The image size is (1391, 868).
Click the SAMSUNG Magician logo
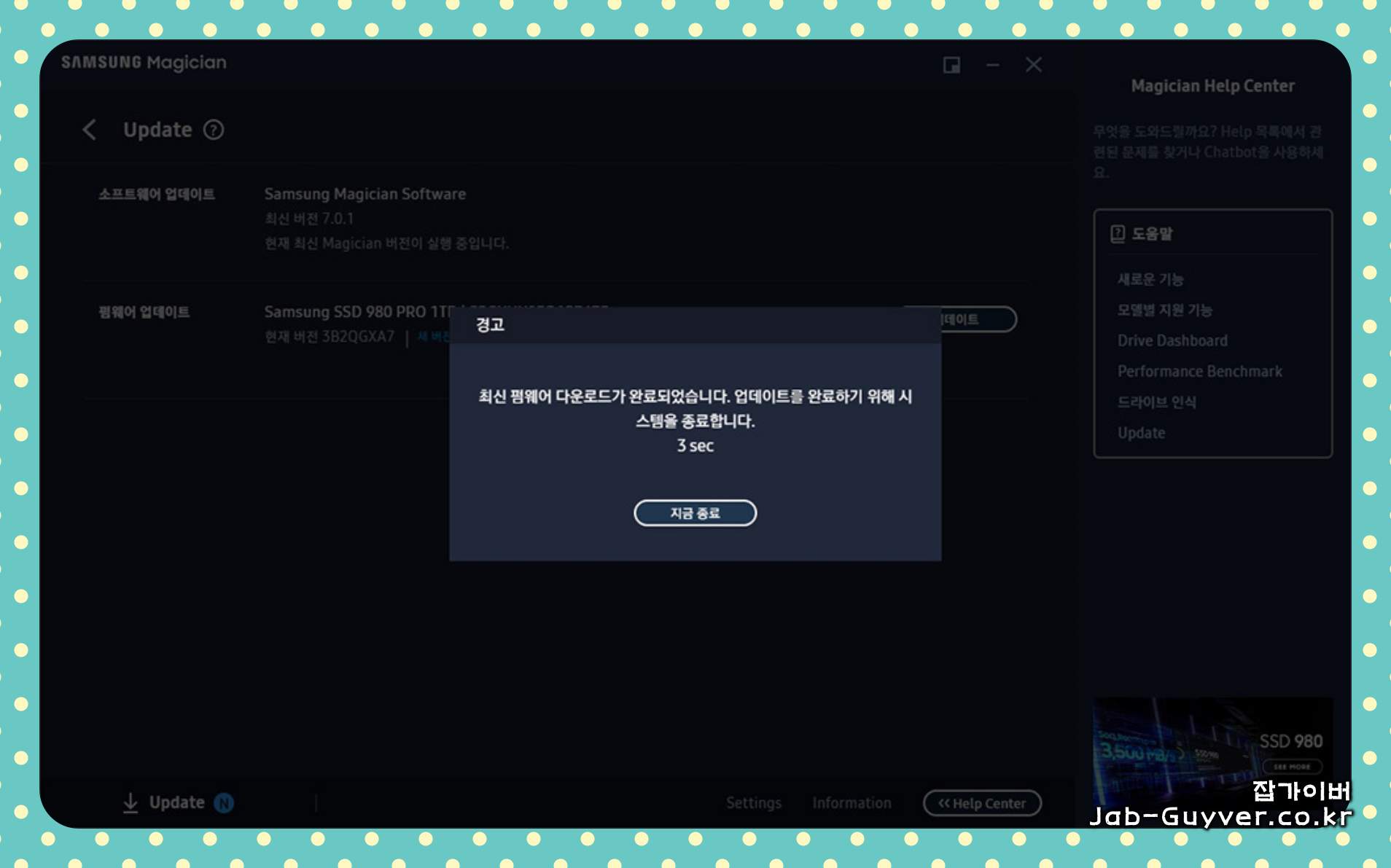point(144,63)
